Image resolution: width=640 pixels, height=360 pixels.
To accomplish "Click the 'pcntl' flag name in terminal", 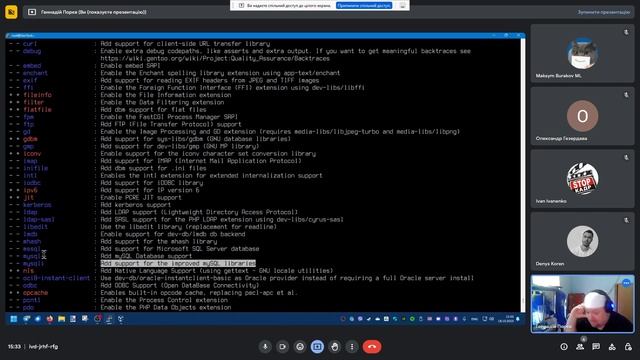I will pyautogui.click(x=32, y=300).
